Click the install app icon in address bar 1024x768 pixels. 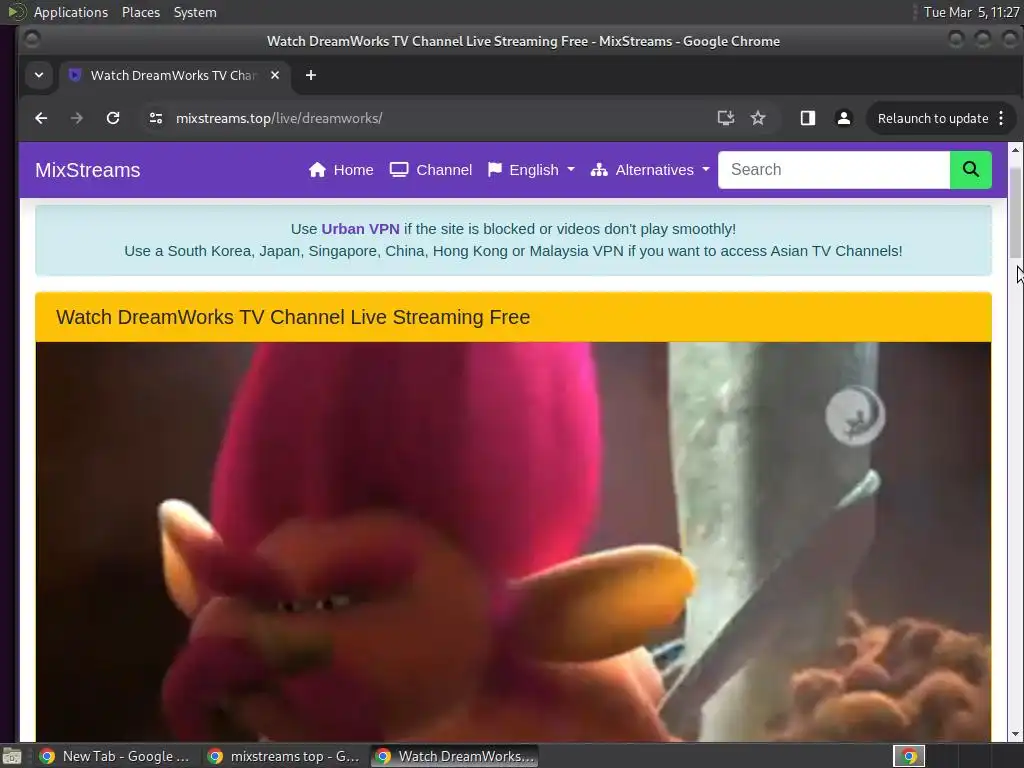click(x=726, y=118)
